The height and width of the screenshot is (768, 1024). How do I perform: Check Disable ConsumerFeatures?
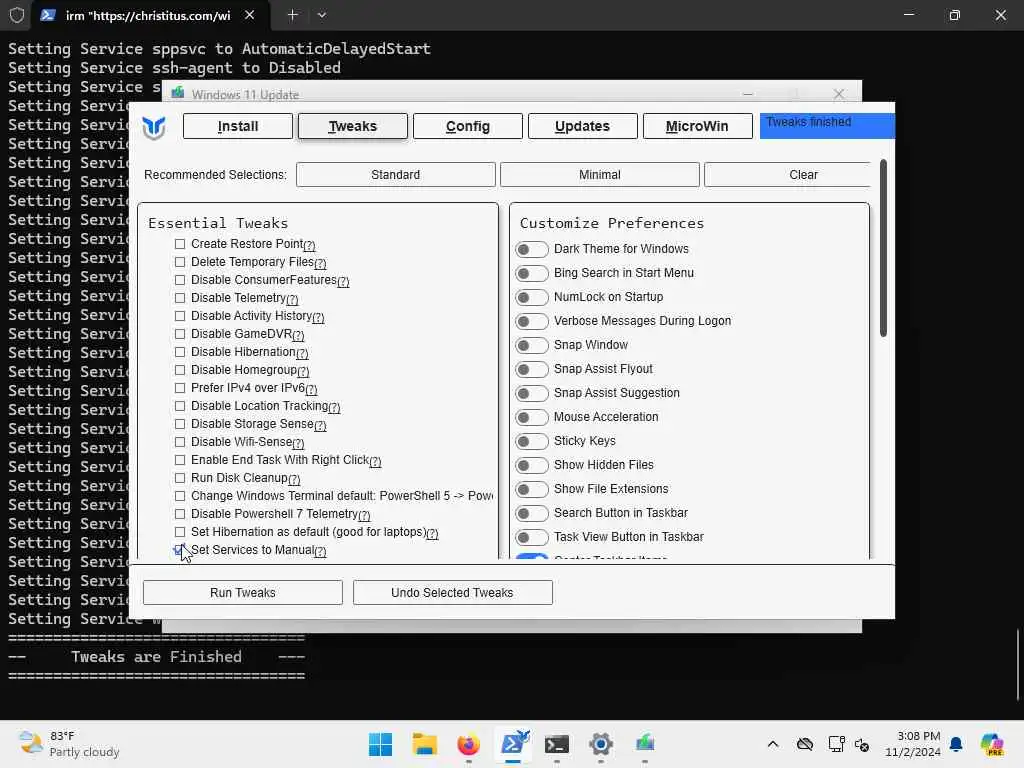coord(180,280)
